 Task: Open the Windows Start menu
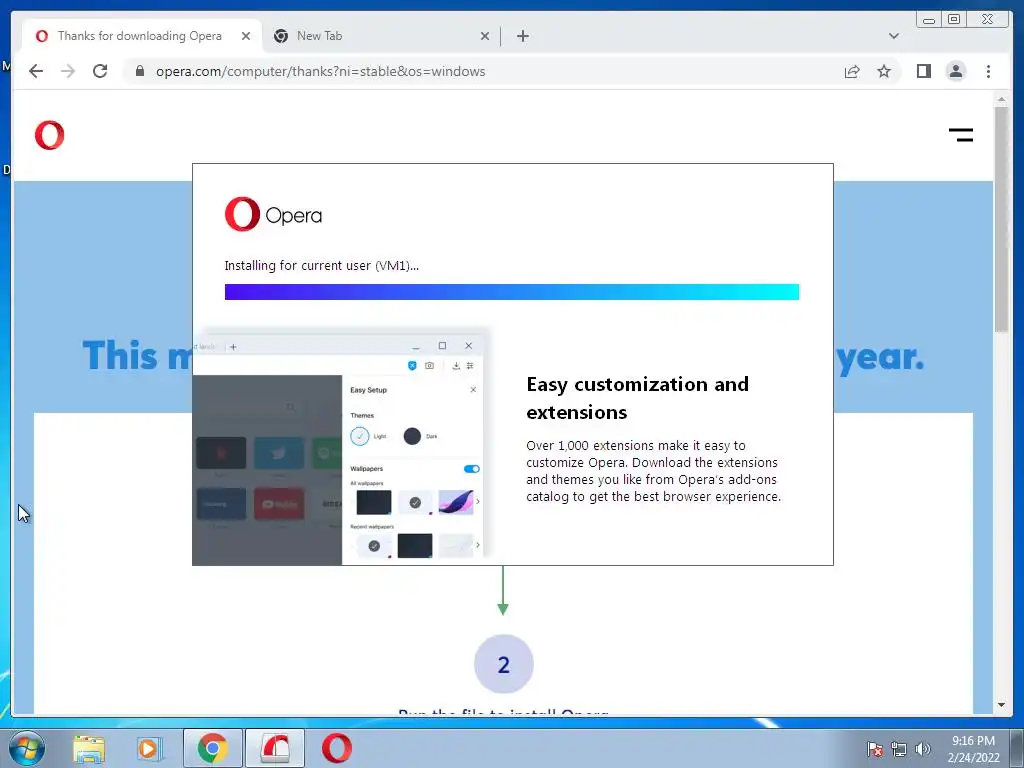tap(26, 748)
